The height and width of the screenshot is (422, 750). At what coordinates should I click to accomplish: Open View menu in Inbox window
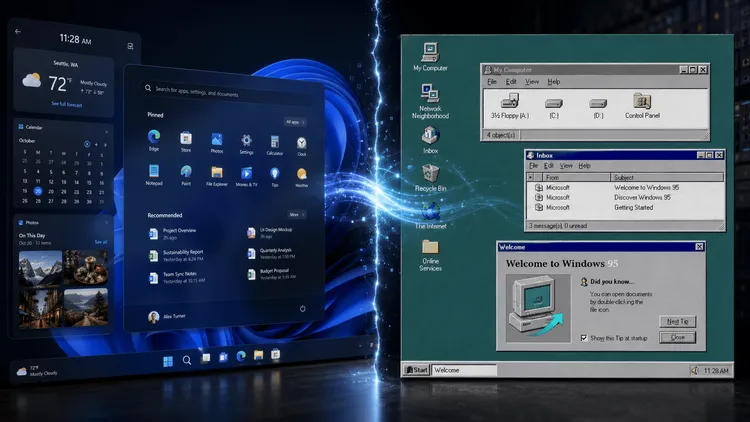pos(566,166)
